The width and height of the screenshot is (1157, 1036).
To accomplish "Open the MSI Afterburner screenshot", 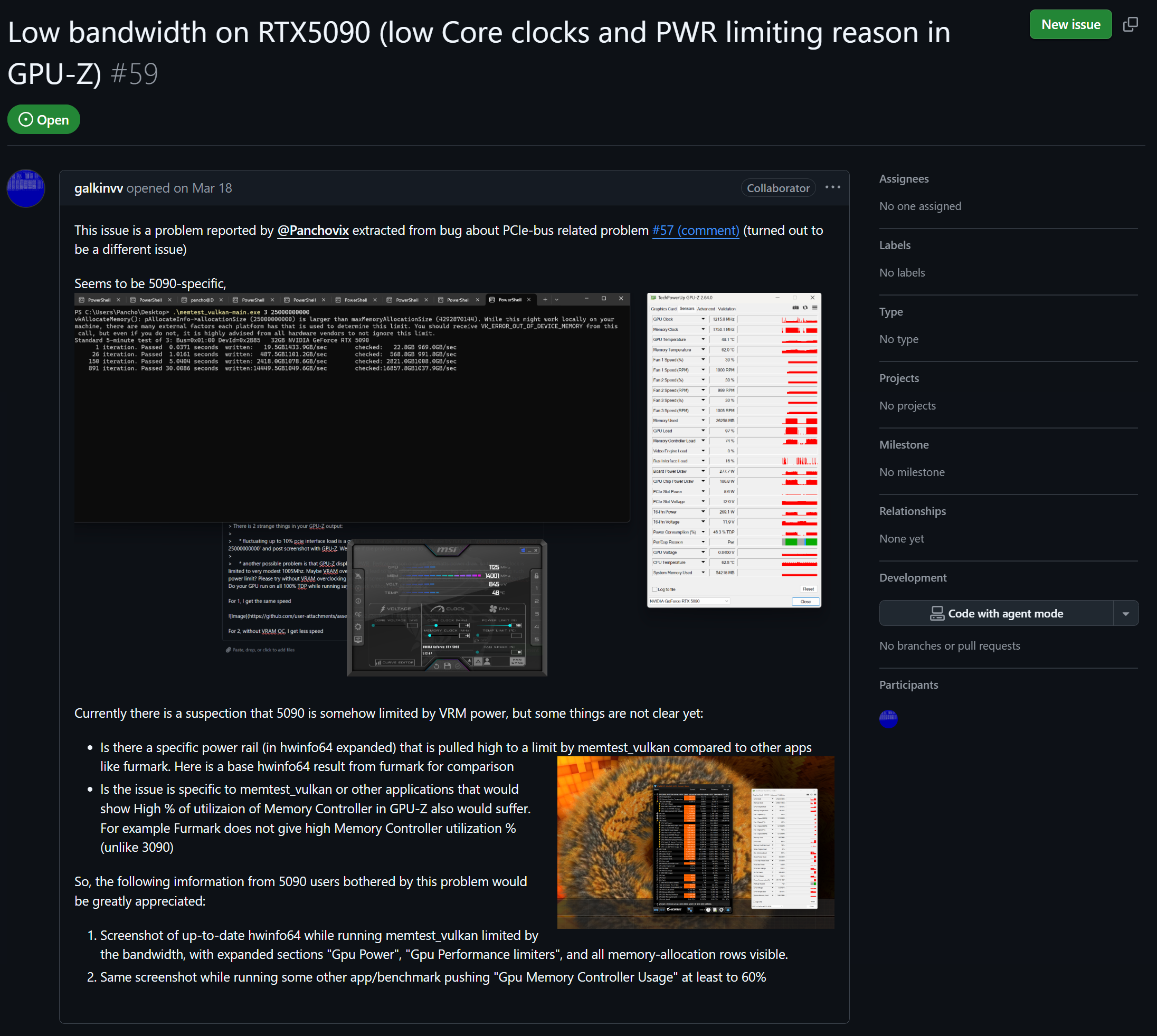I will 447,607.
